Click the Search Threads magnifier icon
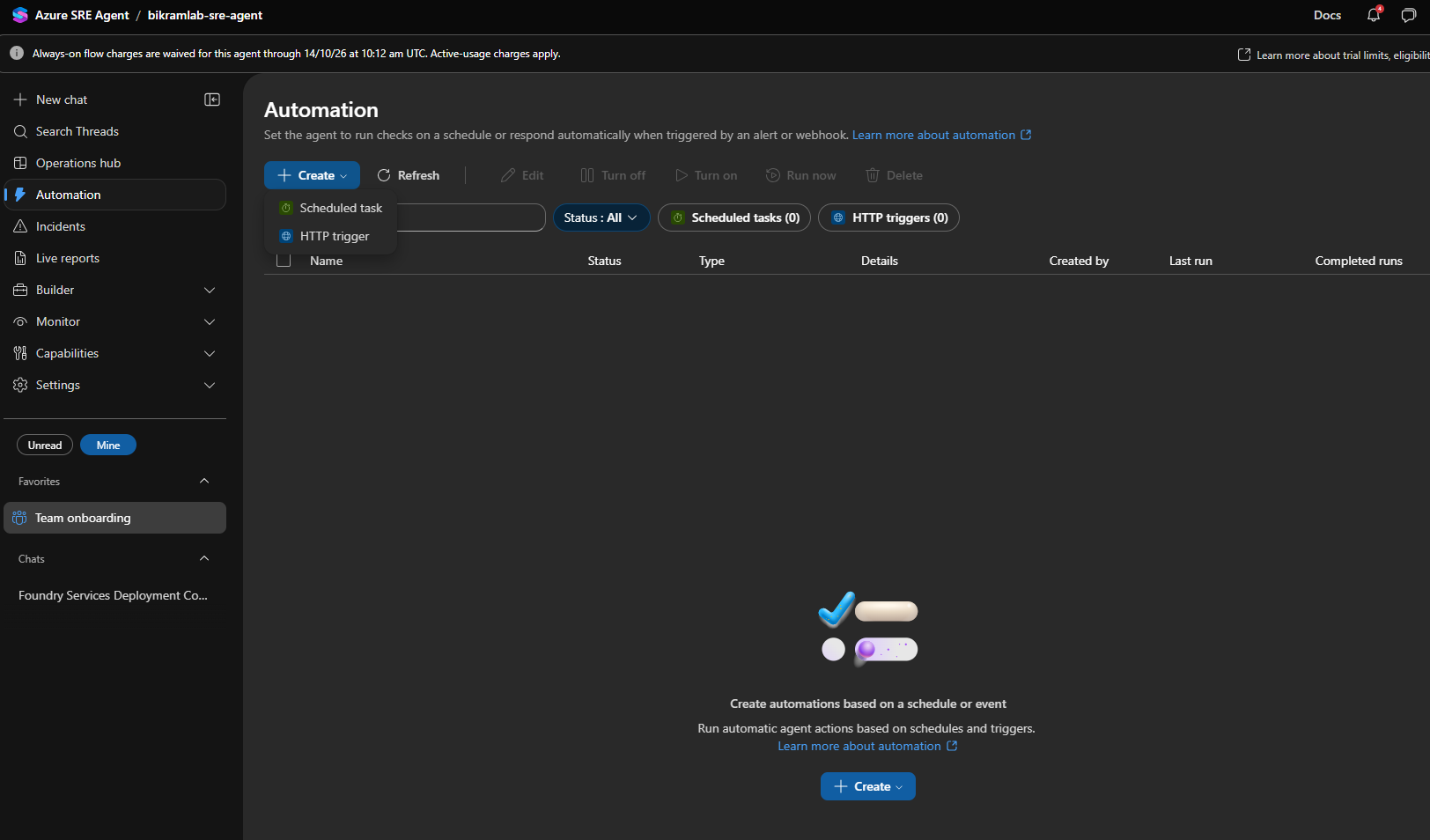The image size is (1430, 840). 20,131
